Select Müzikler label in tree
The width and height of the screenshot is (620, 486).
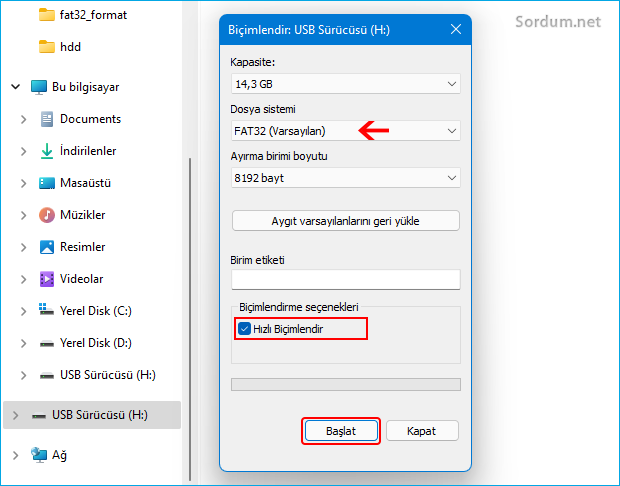[x=82, y=215]
